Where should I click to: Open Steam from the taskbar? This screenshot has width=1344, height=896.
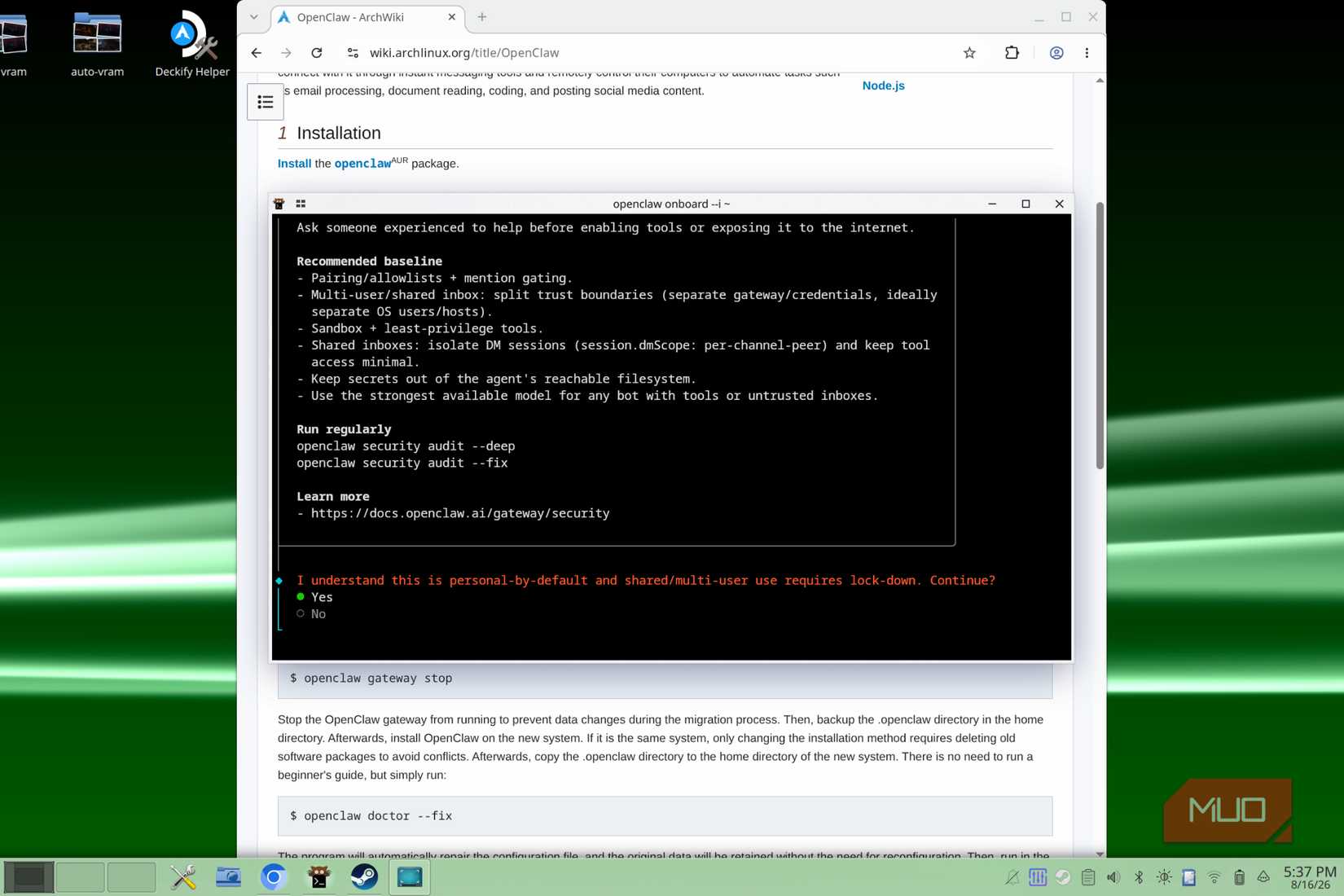(364, 877)
